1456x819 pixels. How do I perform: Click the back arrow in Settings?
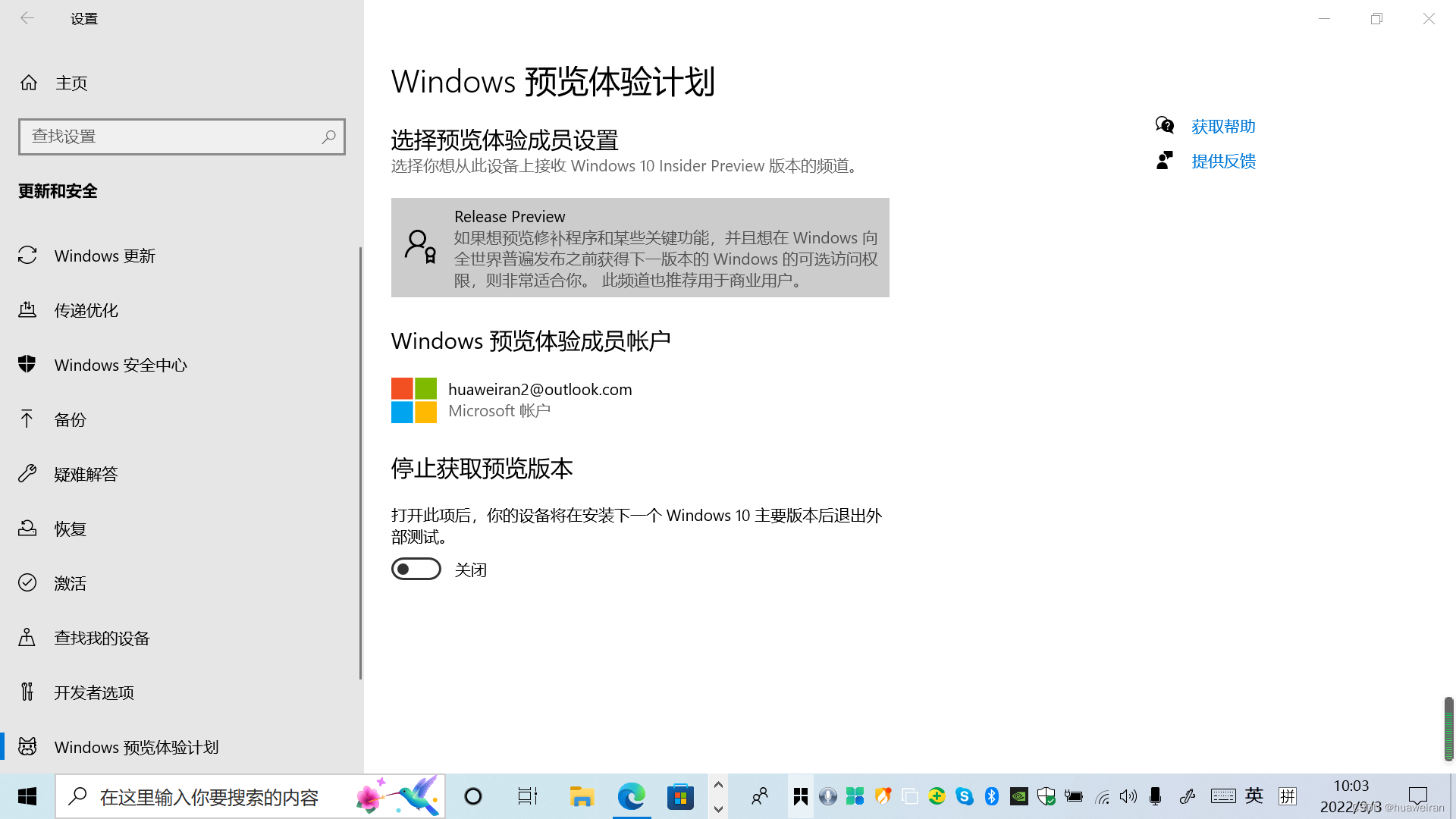click(27, 18)
